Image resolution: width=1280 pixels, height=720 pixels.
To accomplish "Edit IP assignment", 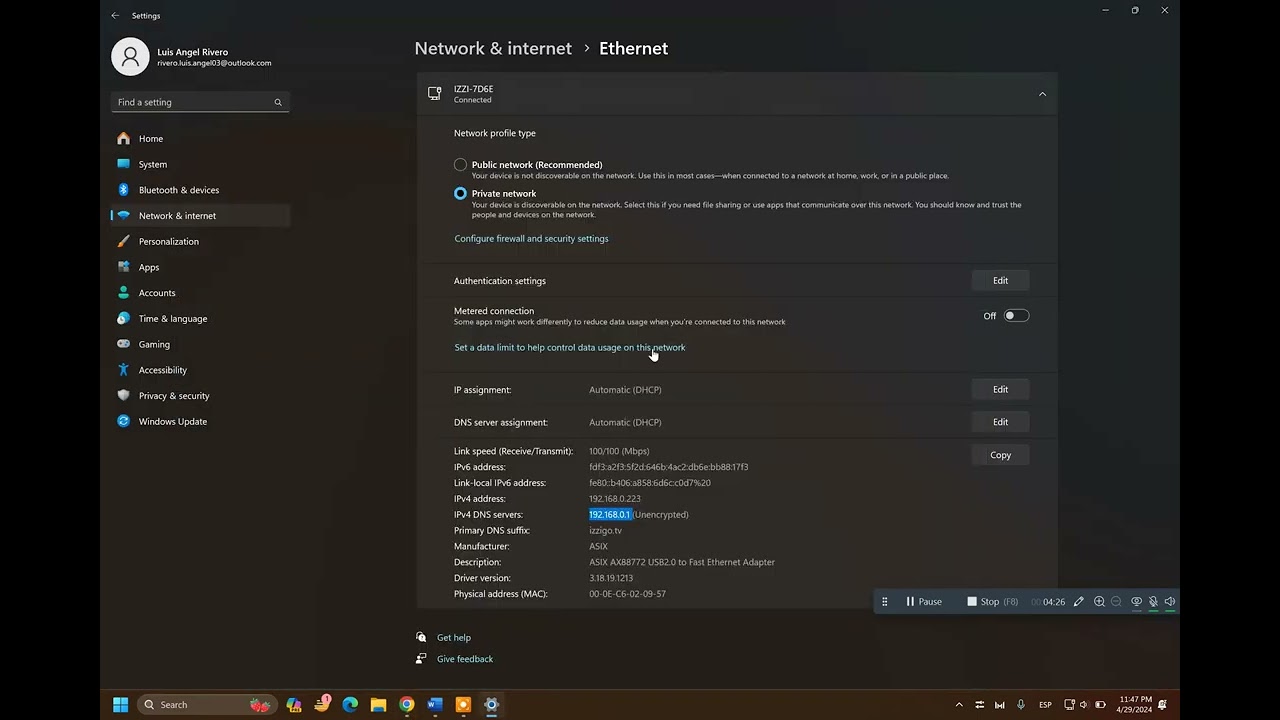I will coord(1000,389).
